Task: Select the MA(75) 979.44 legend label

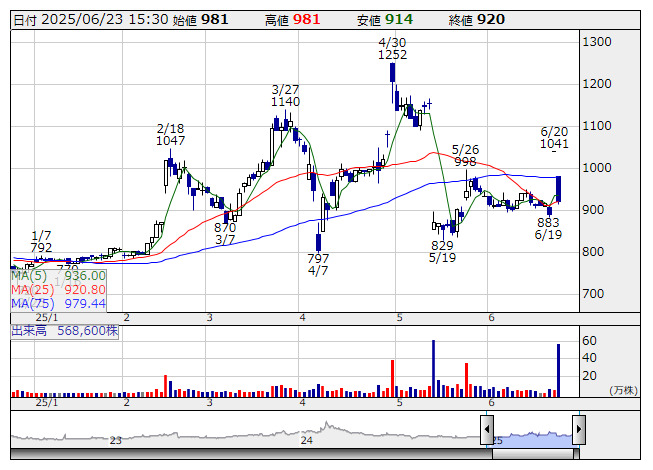Action: click(x=58, y=303)
